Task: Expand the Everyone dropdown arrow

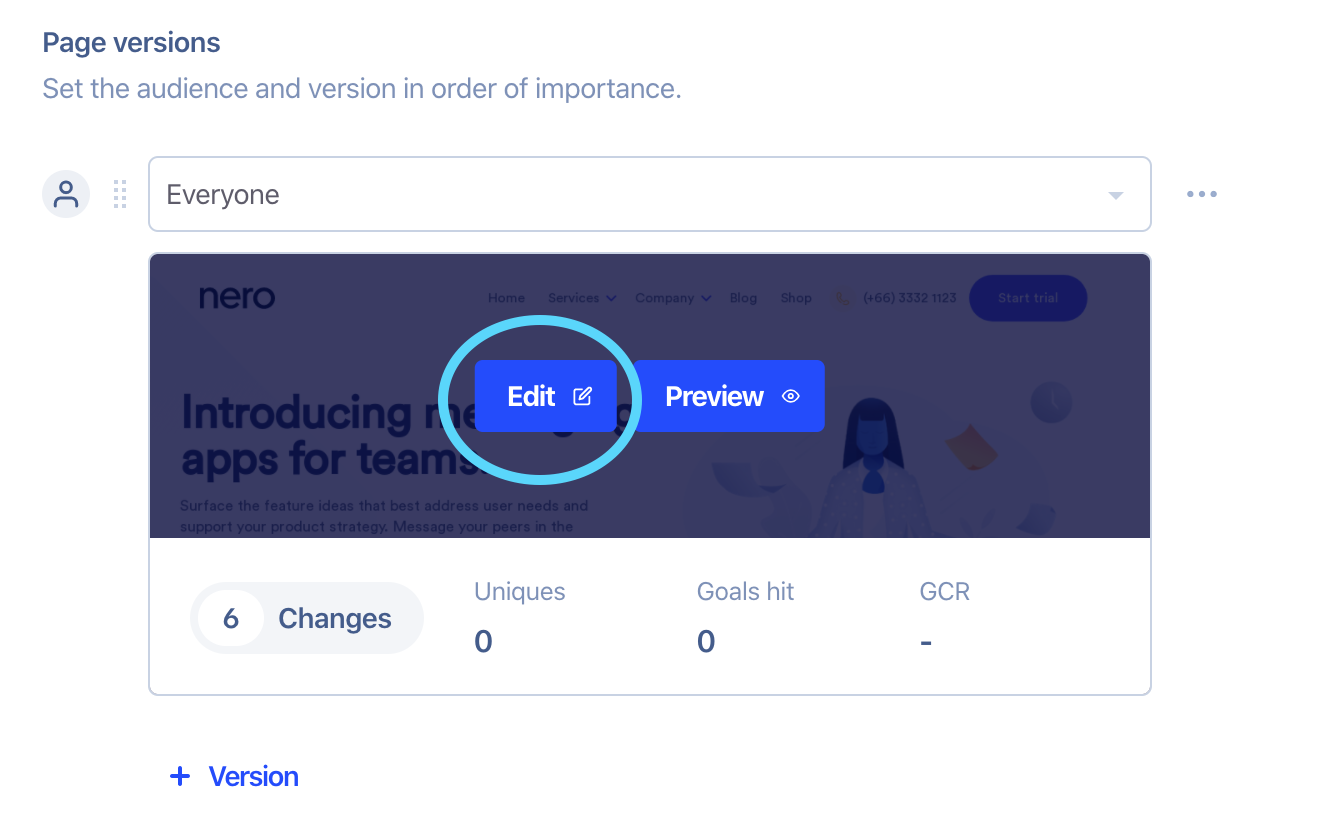Action: 1116,195
